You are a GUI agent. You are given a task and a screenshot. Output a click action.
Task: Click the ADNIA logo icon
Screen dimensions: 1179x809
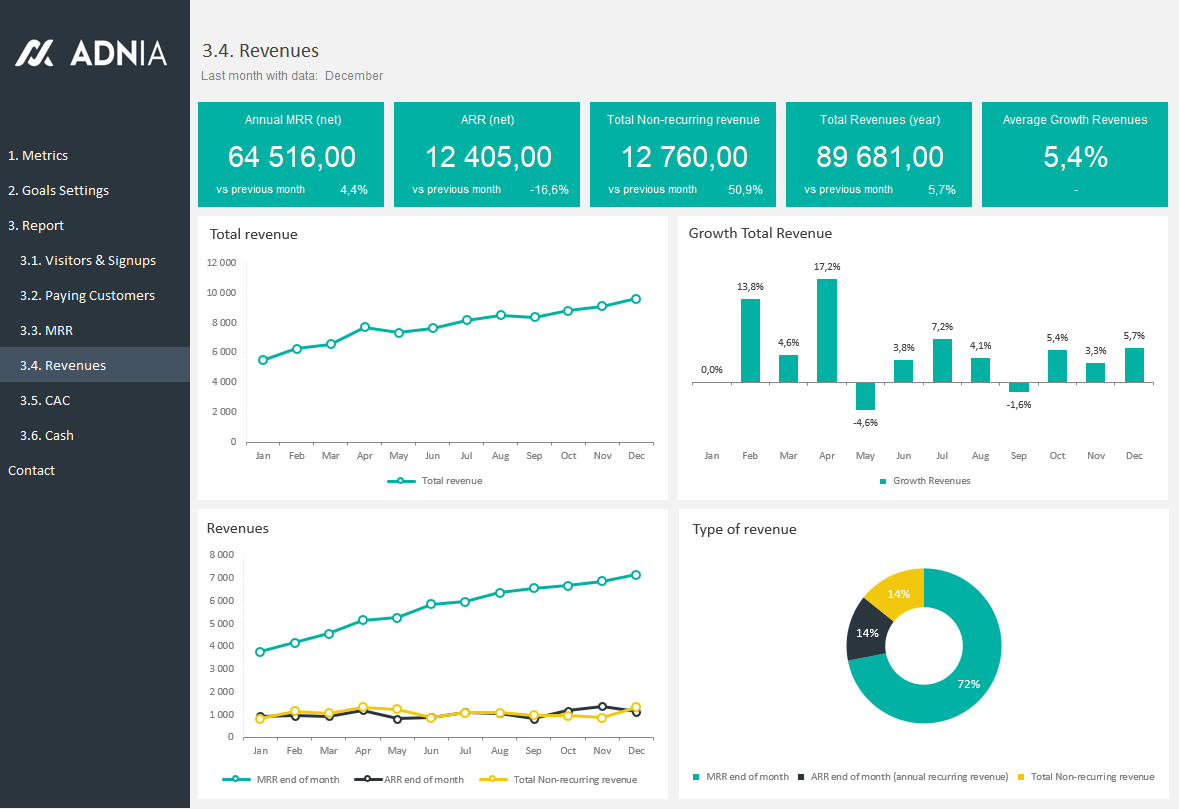[37, 53]
